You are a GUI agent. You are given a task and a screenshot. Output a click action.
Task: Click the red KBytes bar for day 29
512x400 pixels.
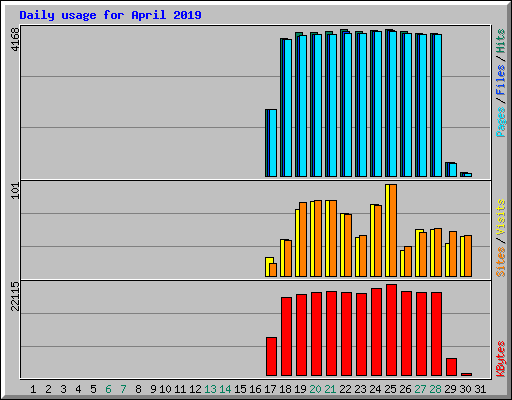451,367
